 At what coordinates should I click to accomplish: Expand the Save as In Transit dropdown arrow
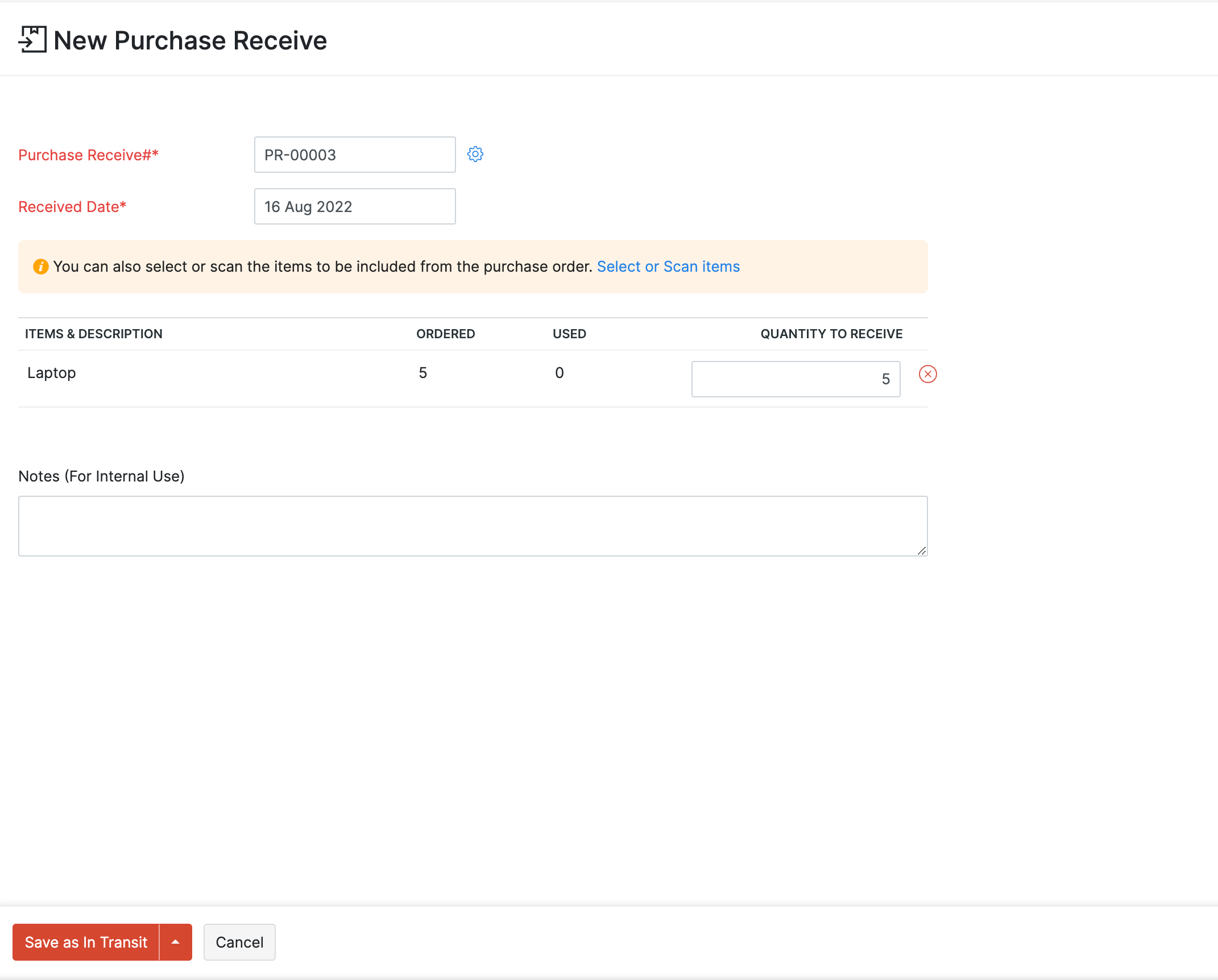tap(176, 942)
